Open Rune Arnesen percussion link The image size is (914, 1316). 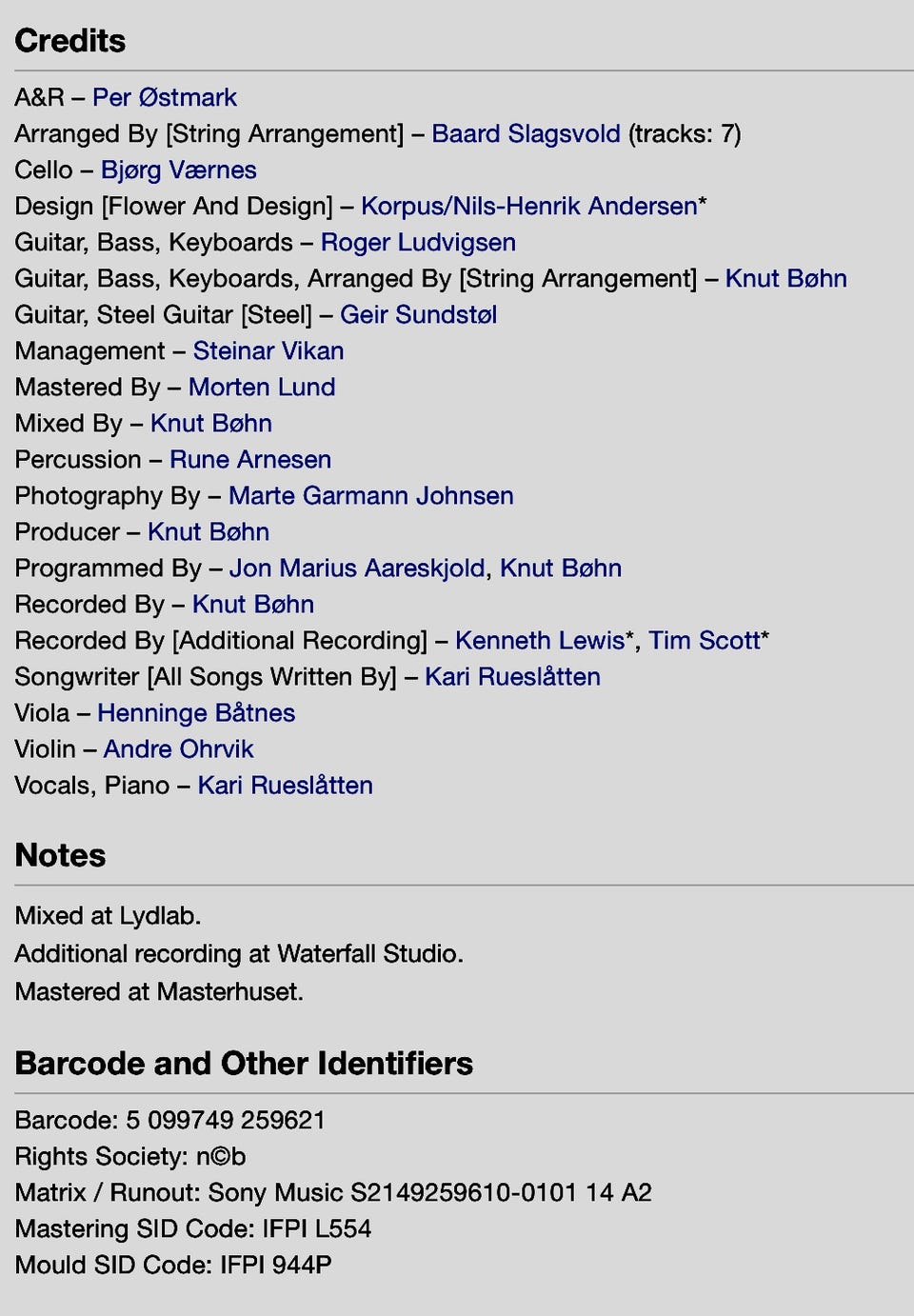(250, 459)
